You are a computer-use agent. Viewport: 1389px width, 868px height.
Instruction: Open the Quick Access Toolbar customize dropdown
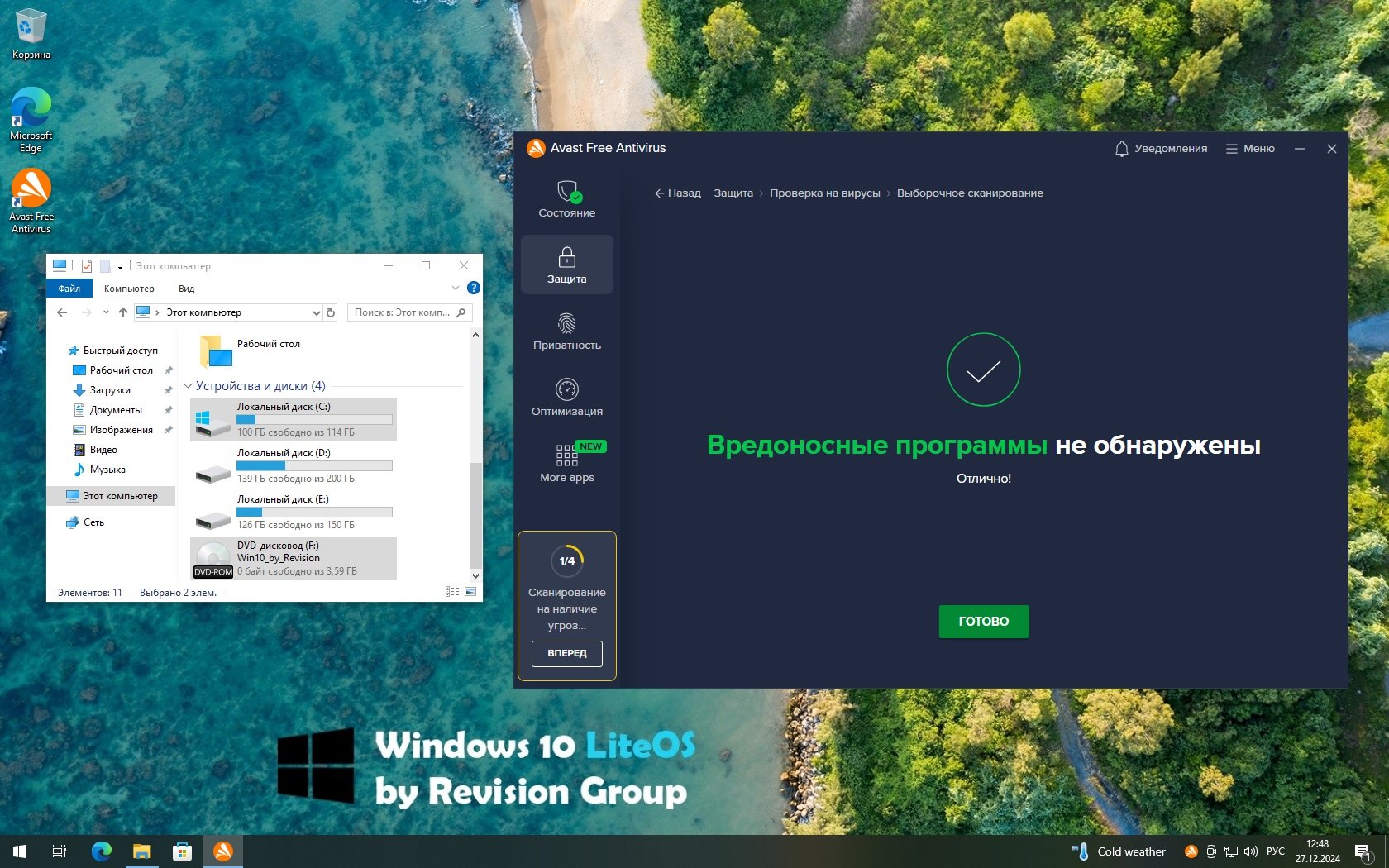point(120,266)
